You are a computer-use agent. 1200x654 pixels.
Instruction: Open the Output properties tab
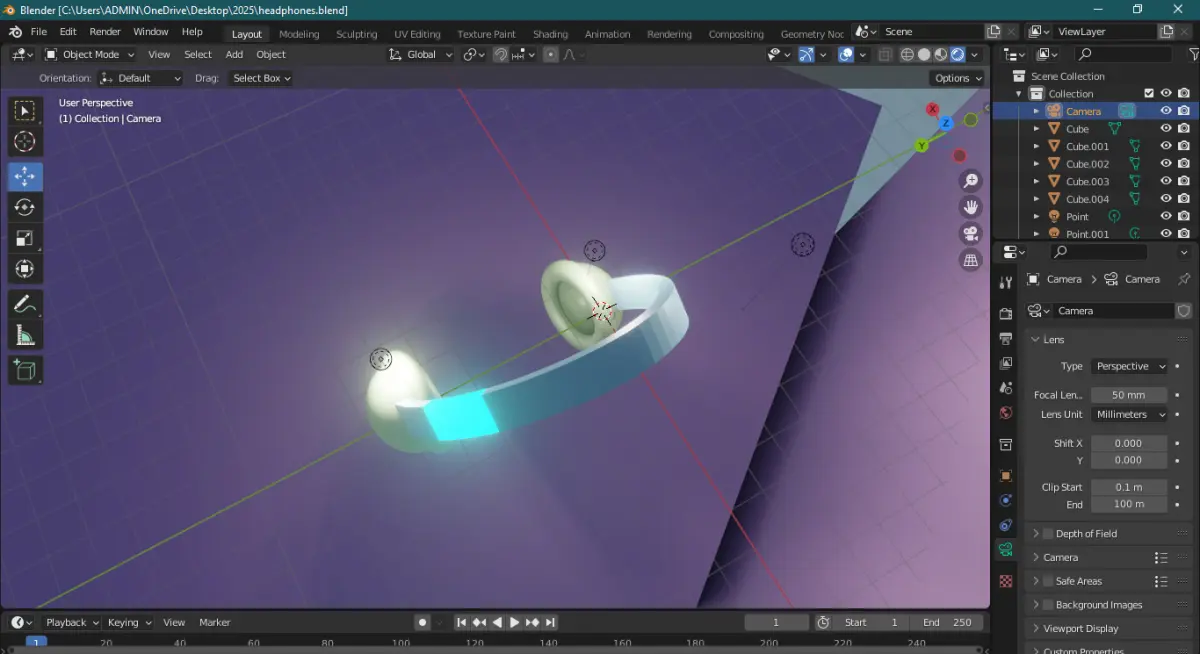[x=1006, y=338]
